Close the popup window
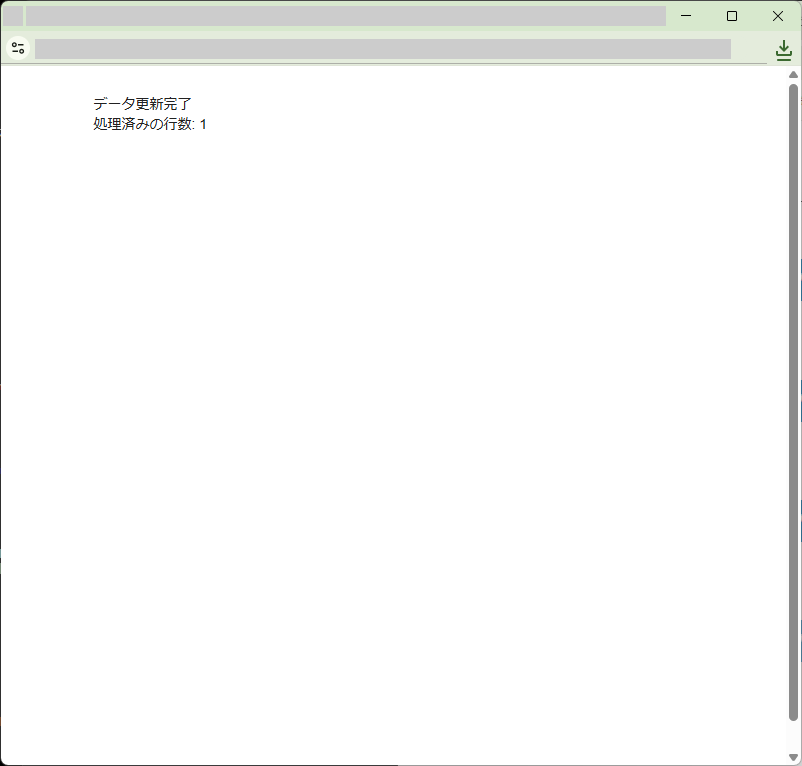Image resolution: width=802 pixels, height=766 pixels. 778,16
